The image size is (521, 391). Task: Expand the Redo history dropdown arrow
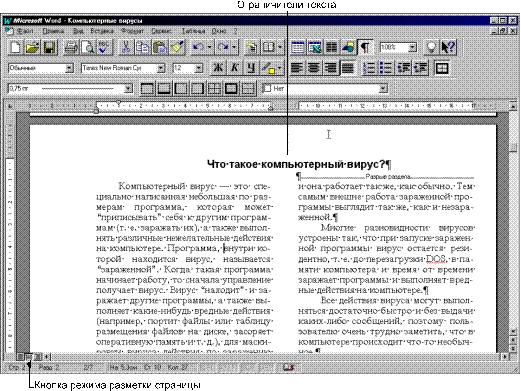[234, 47]
